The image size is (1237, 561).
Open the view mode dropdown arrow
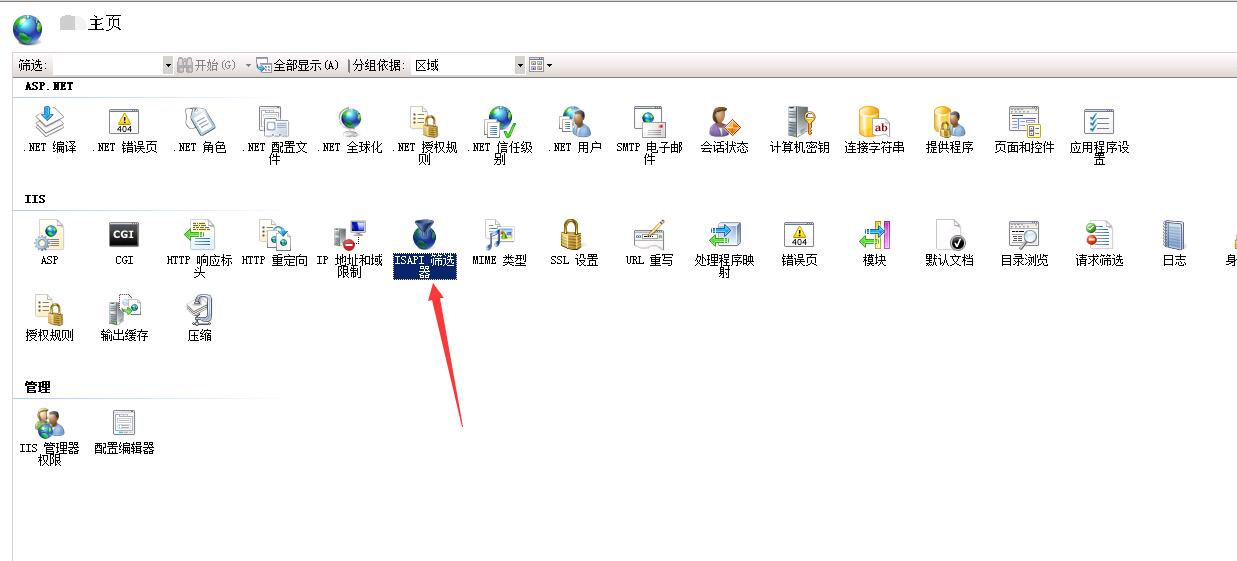(x=549, y=65)
